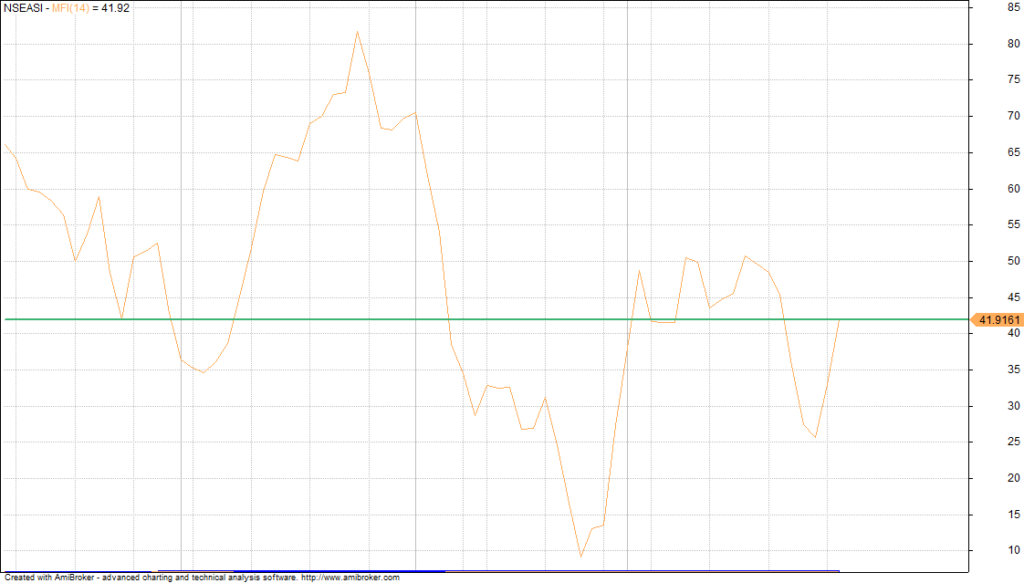Click the orange 41.9161 price tag
The height and width of the screenshot is (583, 1024).
click(x=998, y=320)
